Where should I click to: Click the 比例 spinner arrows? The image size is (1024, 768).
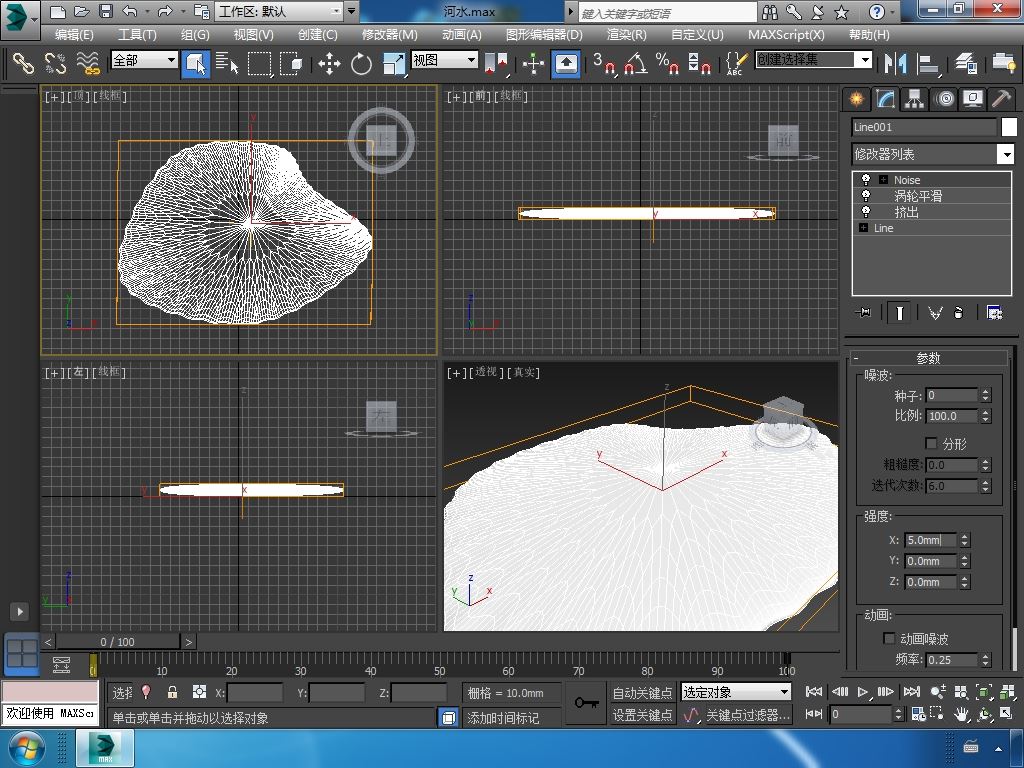pyautogui.click(x=985, y=416)
